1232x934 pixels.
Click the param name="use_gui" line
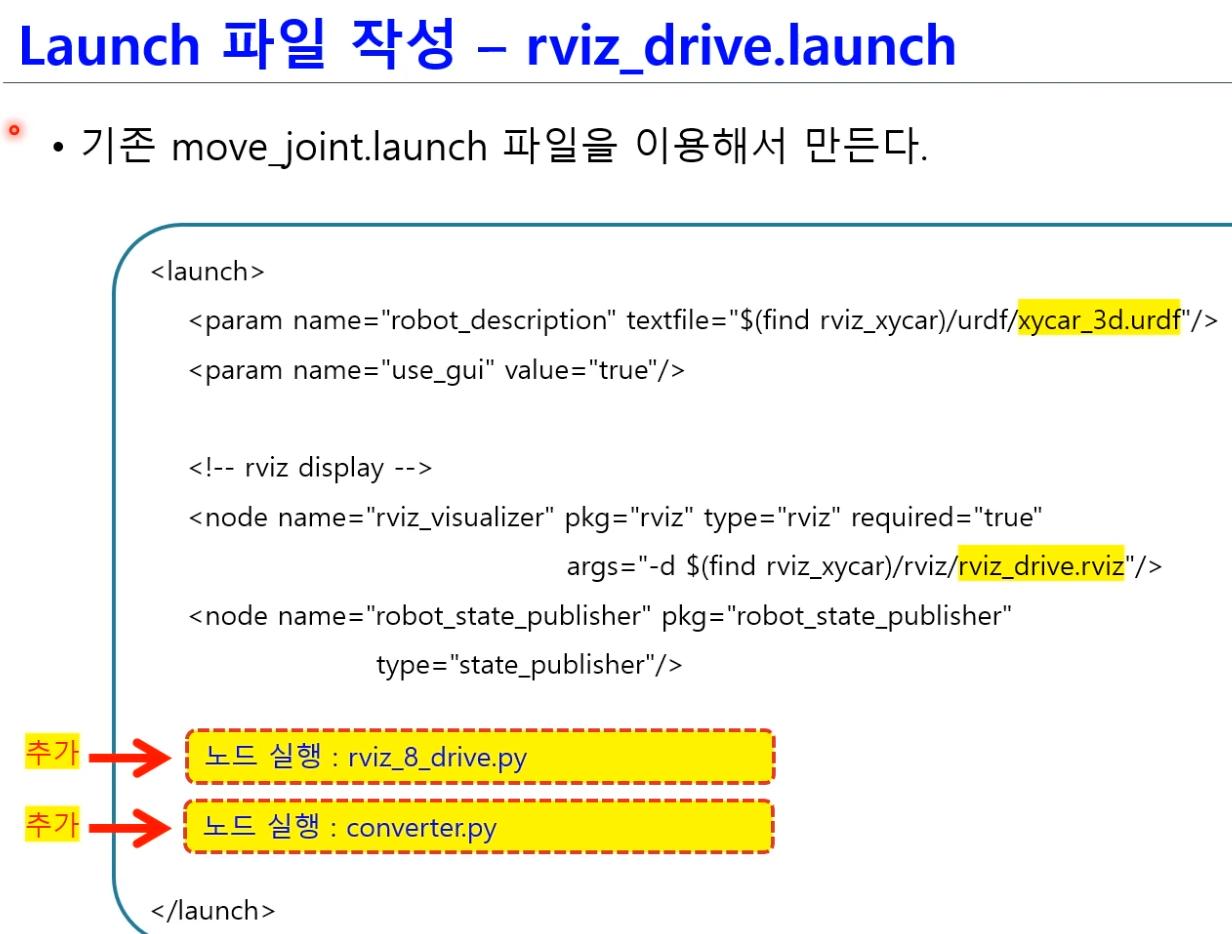point(437,370)
